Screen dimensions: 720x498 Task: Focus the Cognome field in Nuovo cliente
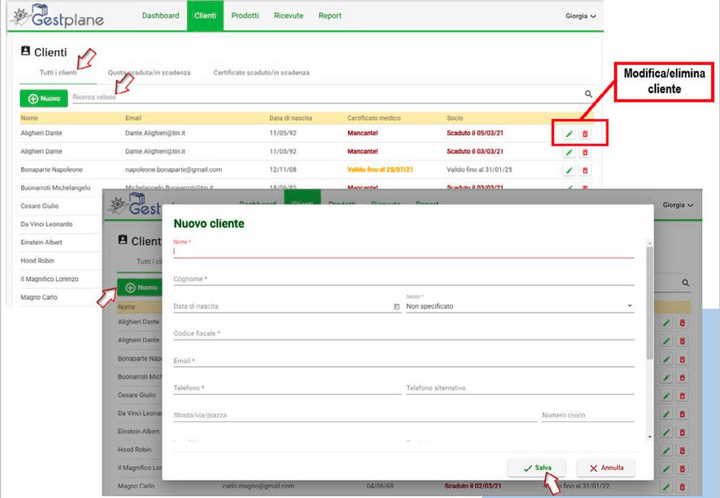tap(404, 279)
